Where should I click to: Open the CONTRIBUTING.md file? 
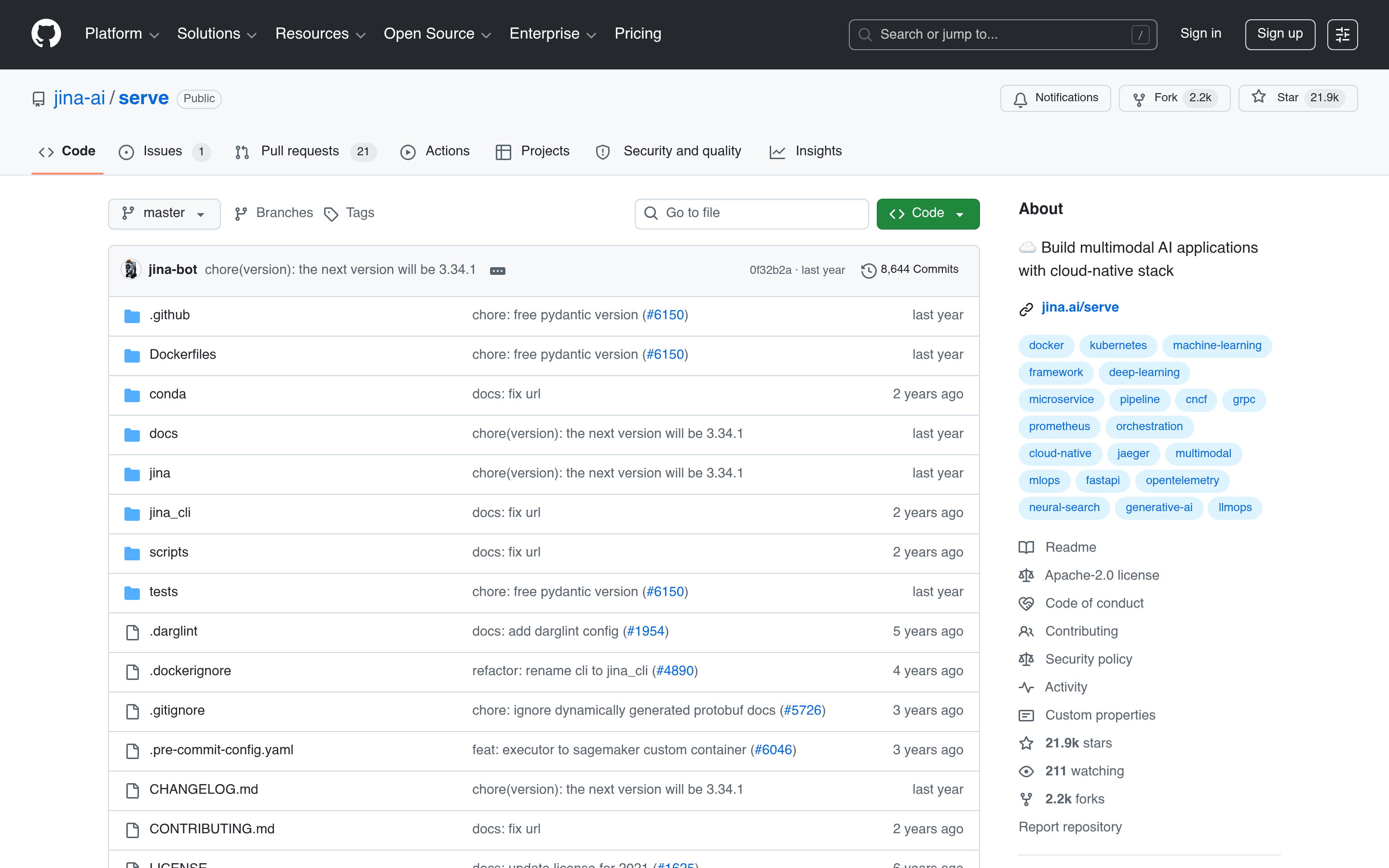pos(212,829)
